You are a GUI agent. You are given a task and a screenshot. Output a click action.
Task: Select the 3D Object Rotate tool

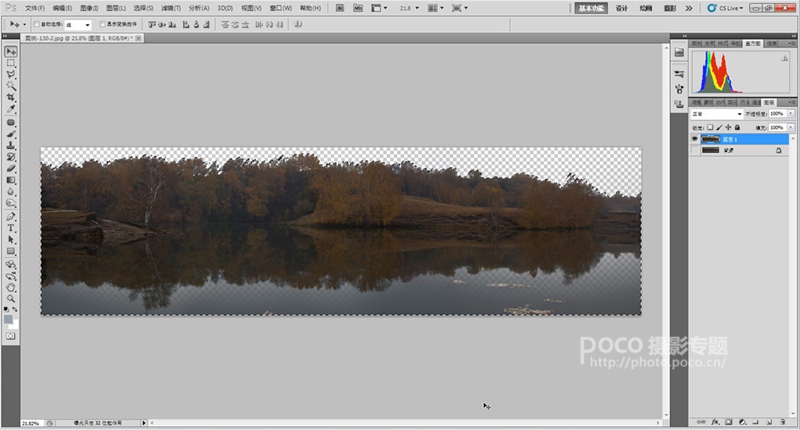click(x=11, y=265)
